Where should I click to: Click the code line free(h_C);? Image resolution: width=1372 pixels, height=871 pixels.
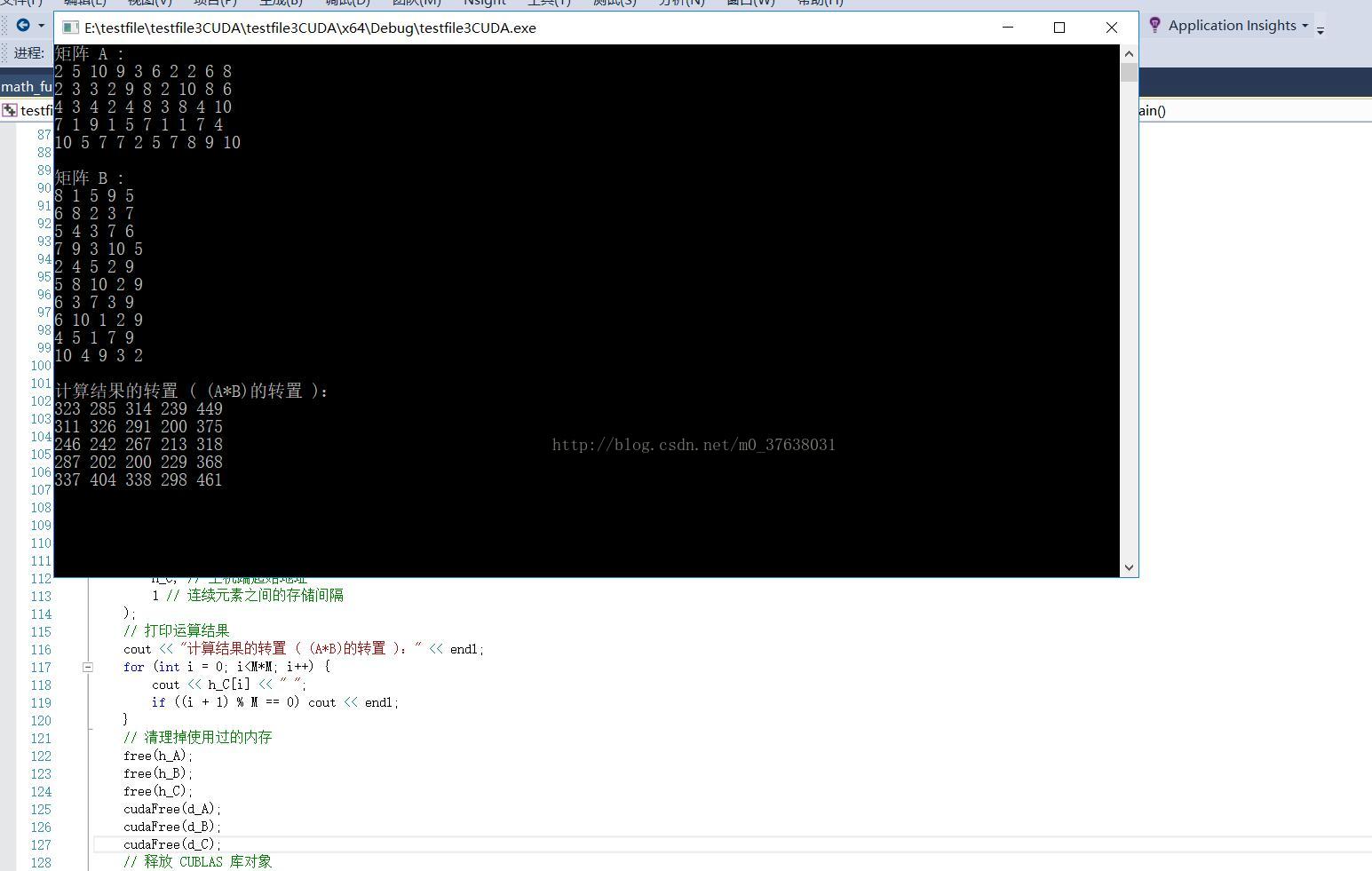point(158,791)
